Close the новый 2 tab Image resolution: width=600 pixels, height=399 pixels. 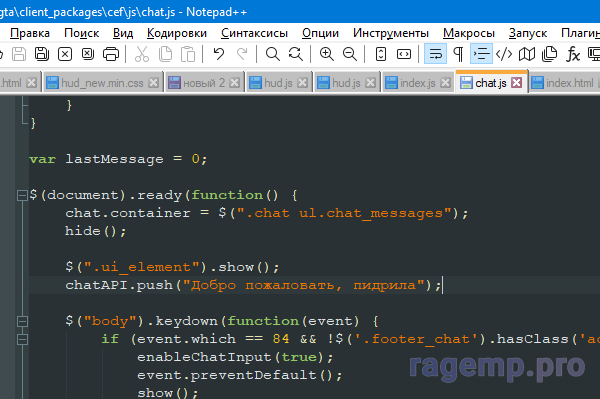click(x=235, y=83)
